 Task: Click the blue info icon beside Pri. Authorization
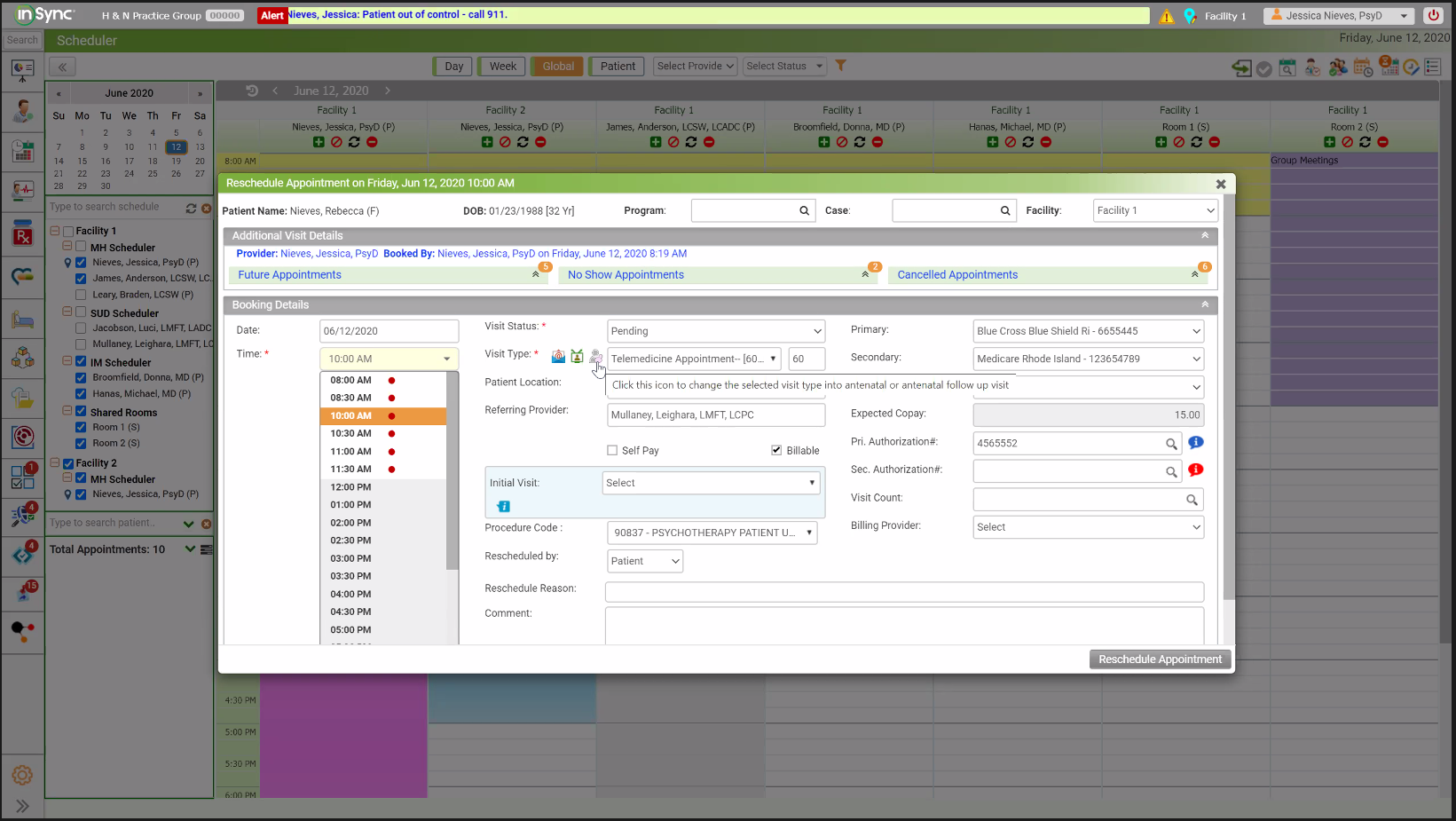(x=1195, y=442)
